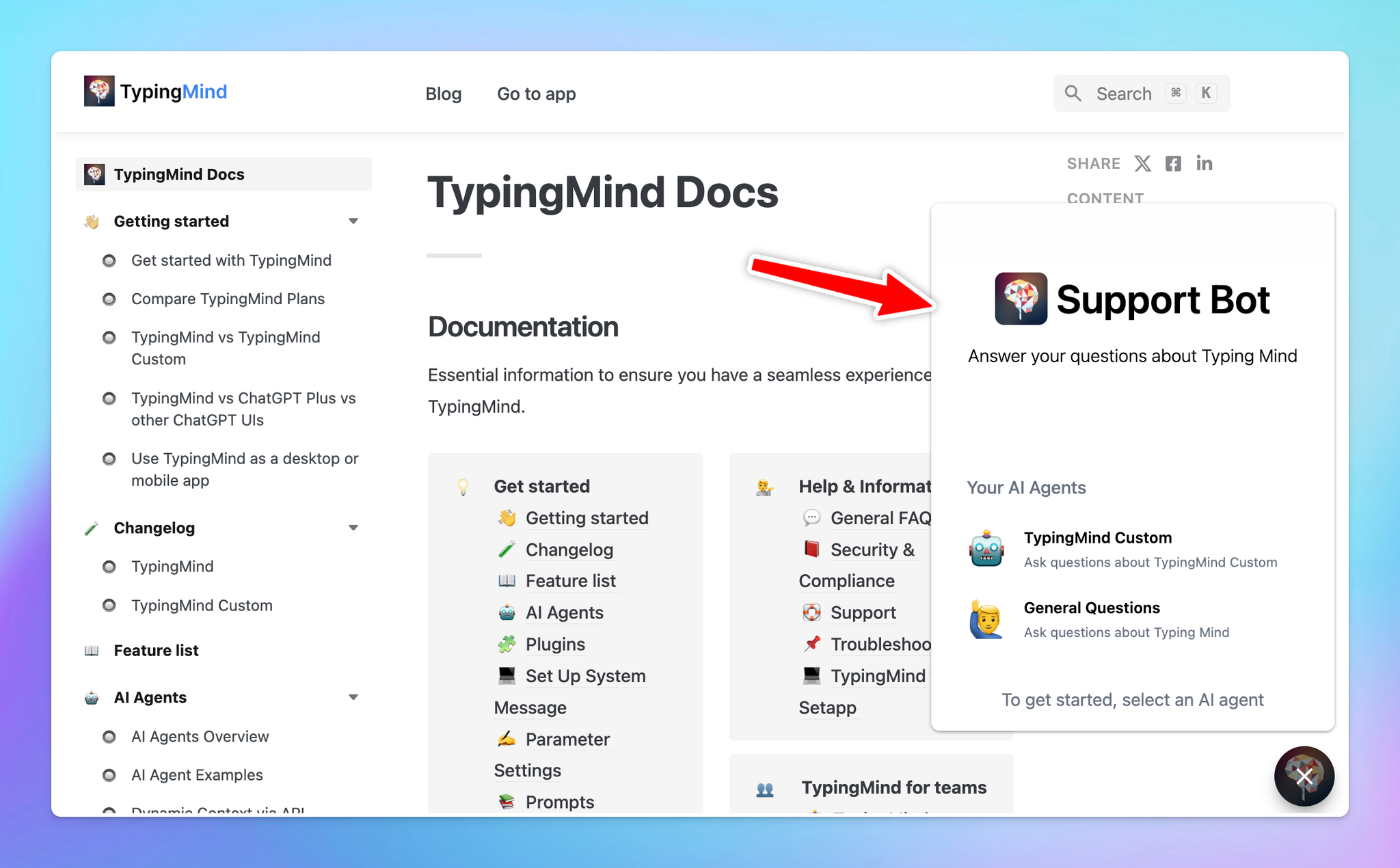This screenshot has height=868, width=1400.
Task: Click the Get started card heading
Action: [541, 487]
